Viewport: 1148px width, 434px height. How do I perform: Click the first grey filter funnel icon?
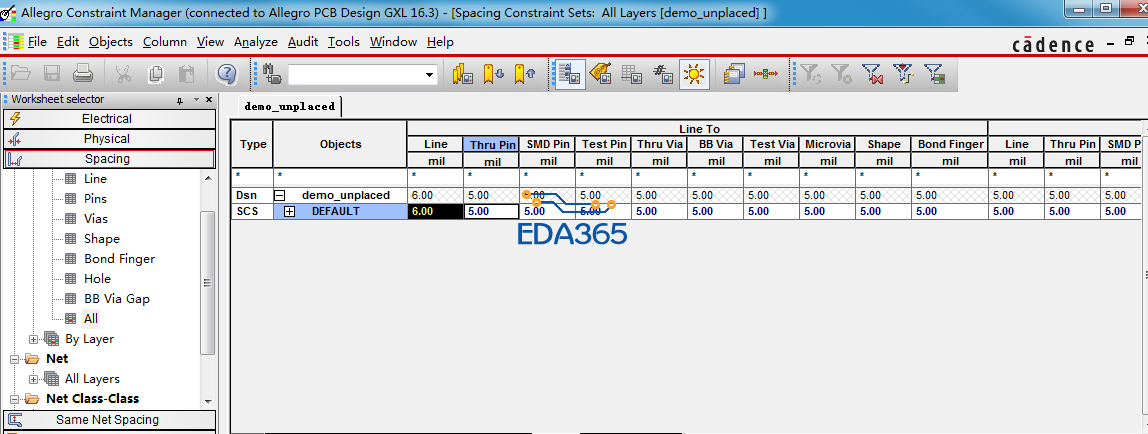[x=810, y=73]
